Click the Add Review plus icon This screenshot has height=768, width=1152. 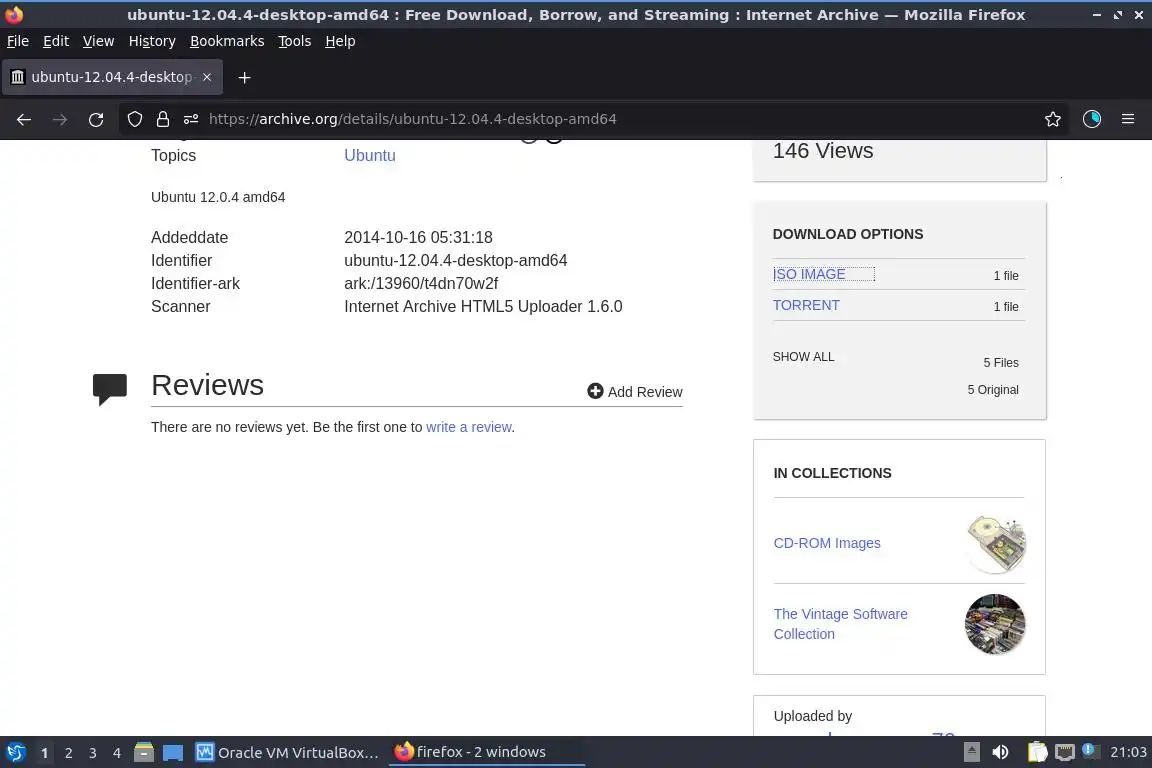coord(595,391)
